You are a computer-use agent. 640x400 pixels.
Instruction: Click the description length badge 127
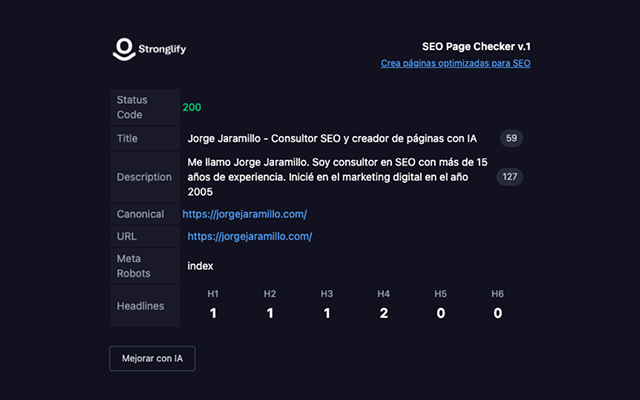point(510,177)
